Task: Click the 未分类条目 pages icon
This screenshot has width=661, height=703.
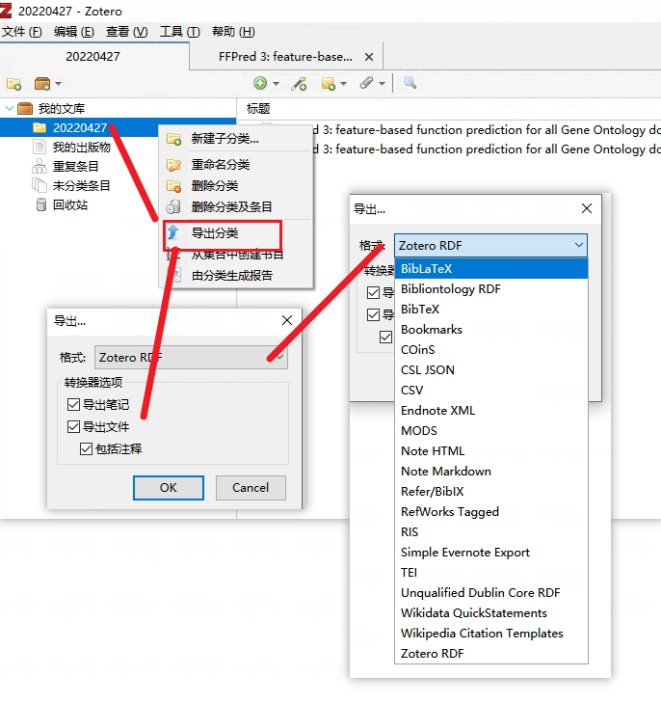Action: click(39, 185)
